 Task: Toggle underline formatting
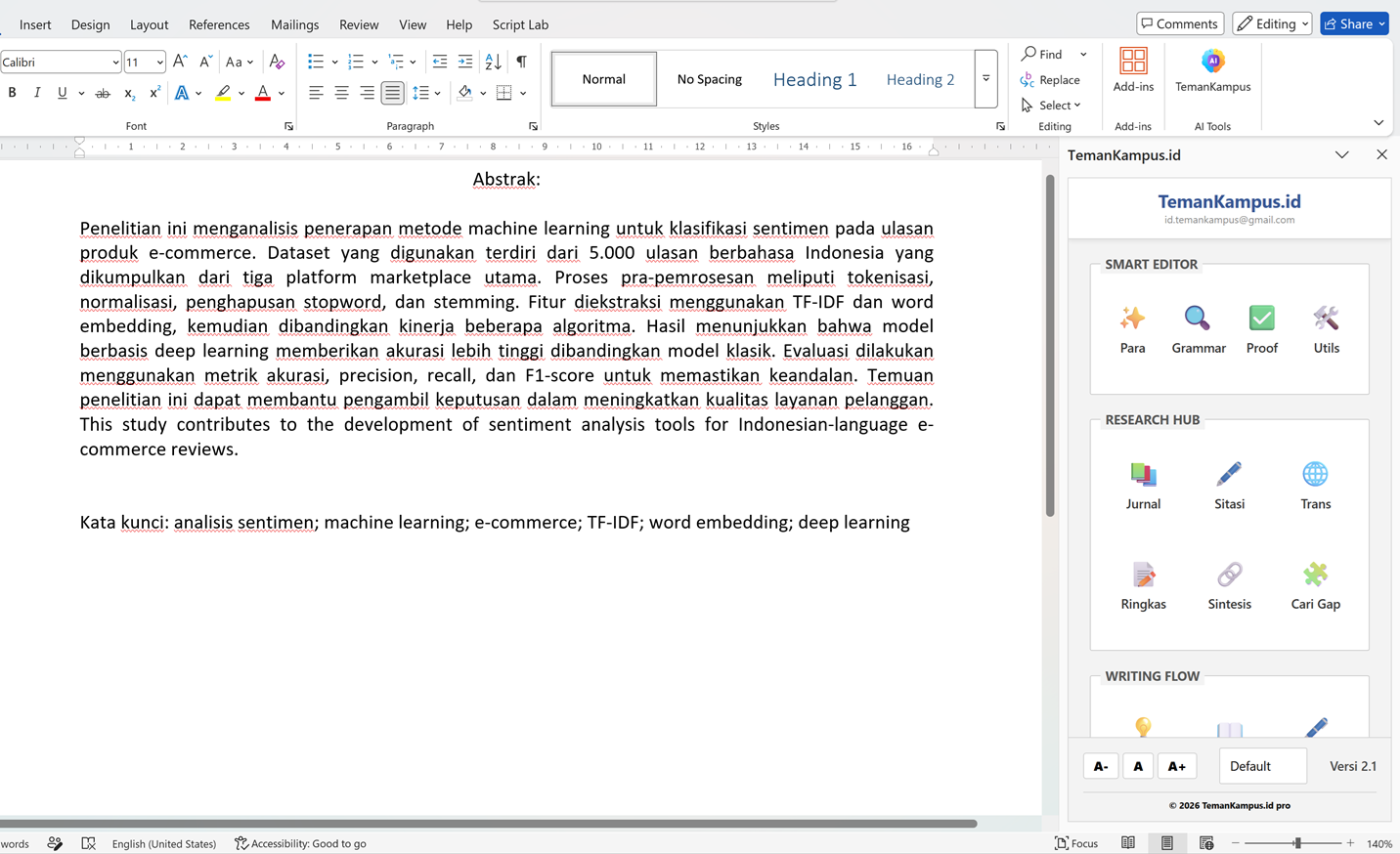[63, 93]
